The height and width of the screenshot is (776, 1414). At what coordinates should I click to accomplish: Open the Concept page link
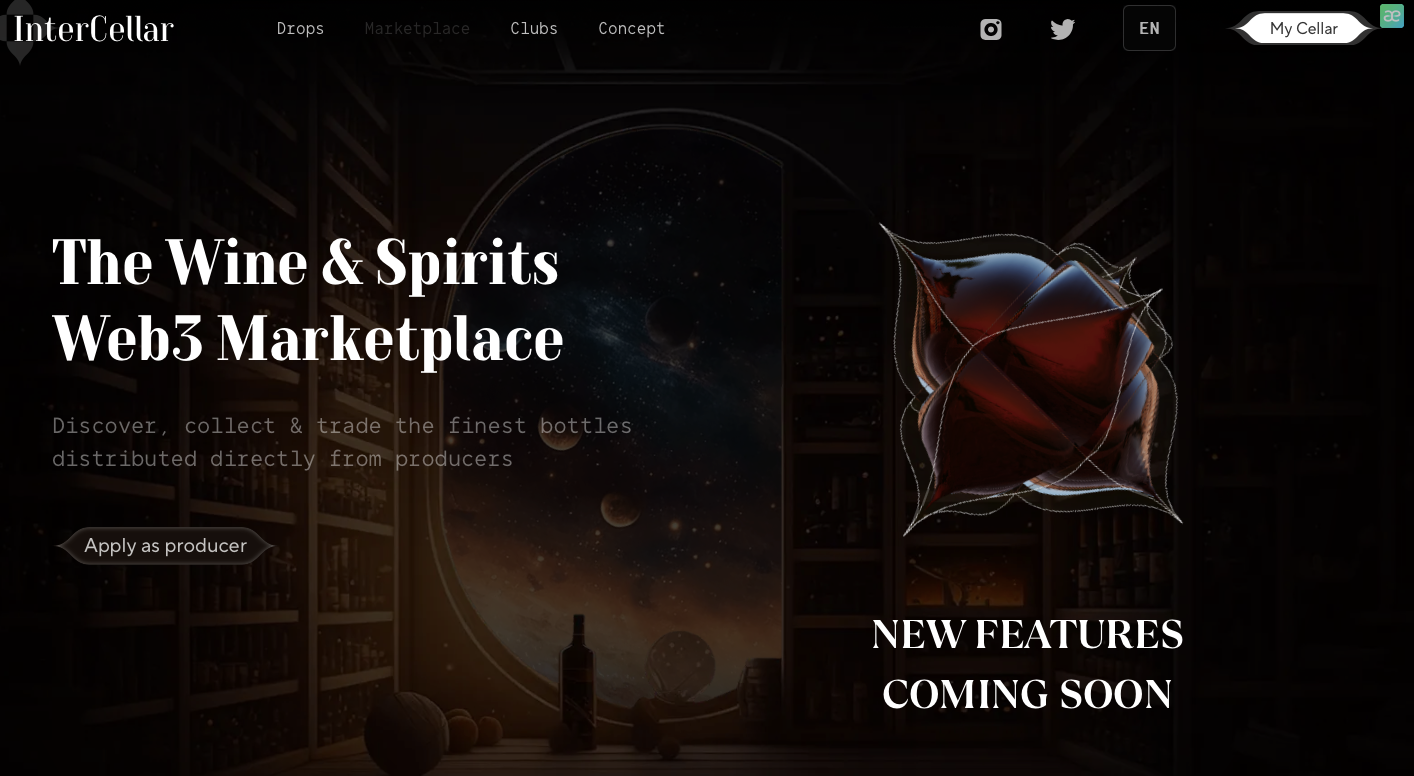631,28
